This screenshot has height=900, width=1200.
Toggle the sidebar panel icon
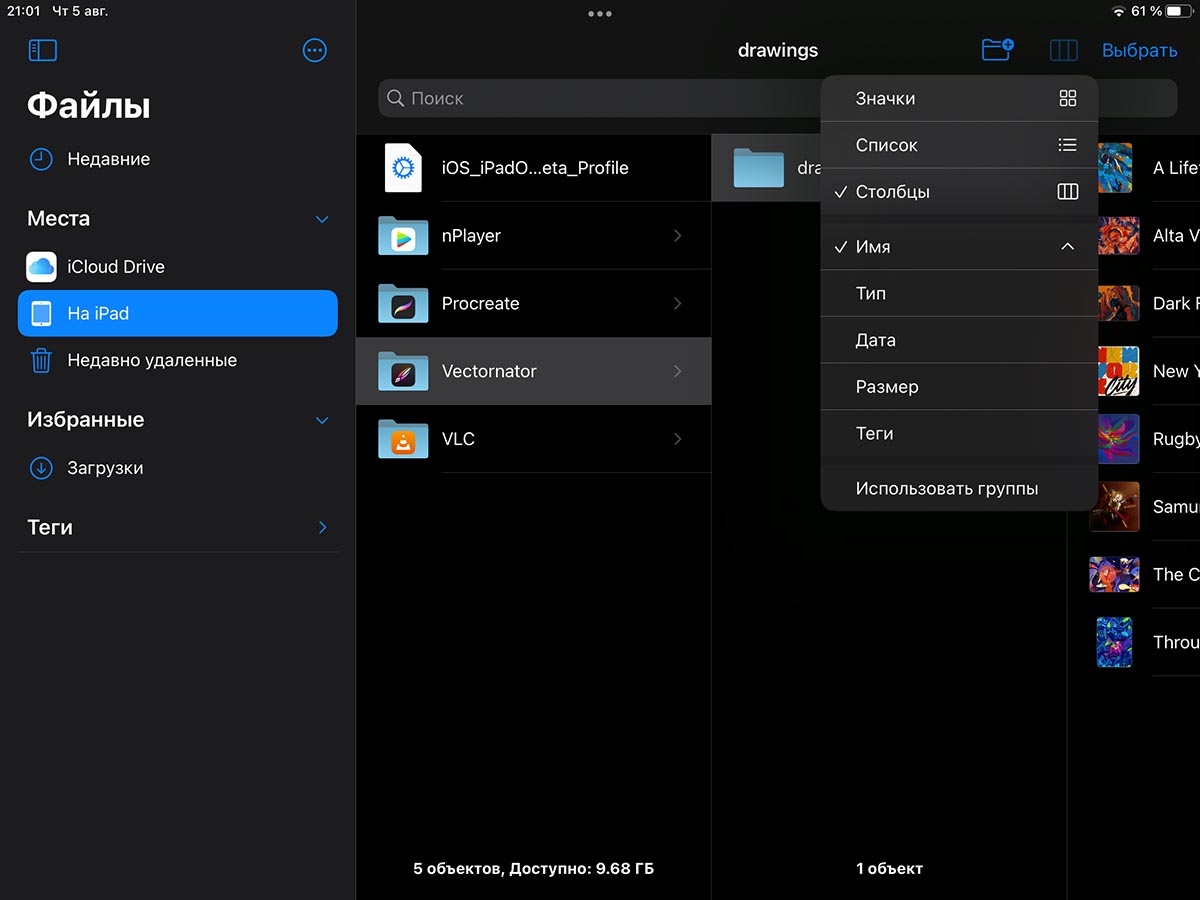[x=43, y=50]
